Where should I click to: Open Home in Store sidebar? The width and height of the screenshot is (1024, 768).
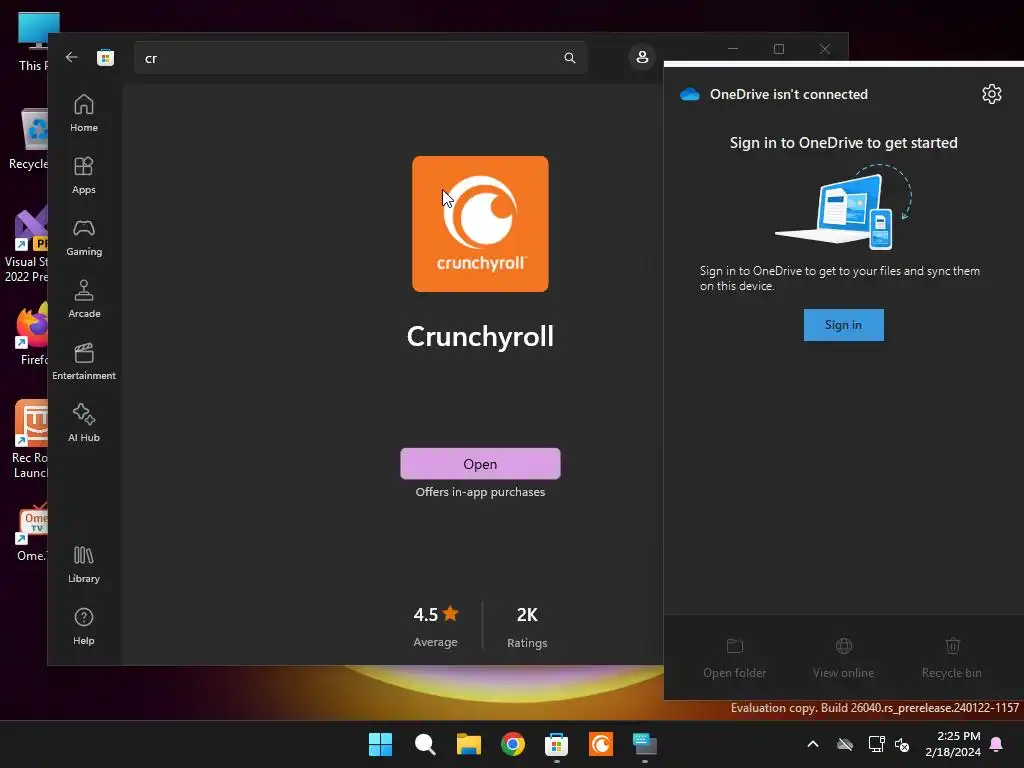coord(84,114)
